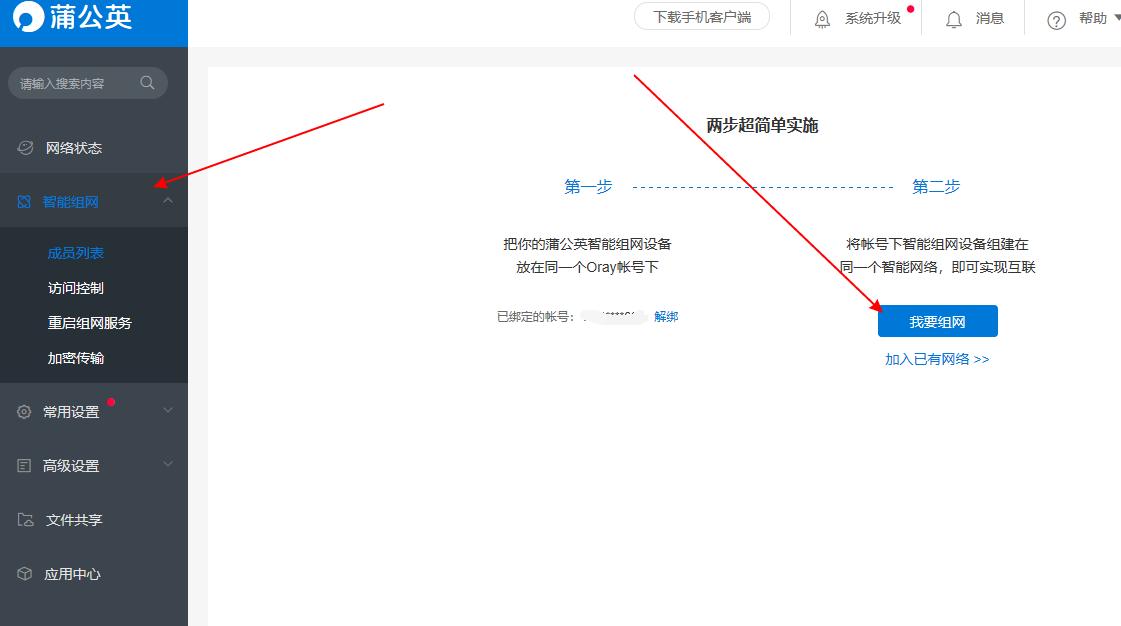Click the 帮助 question mark icon
Viewport: 1121px width, 626px height.
(1057, 18)
